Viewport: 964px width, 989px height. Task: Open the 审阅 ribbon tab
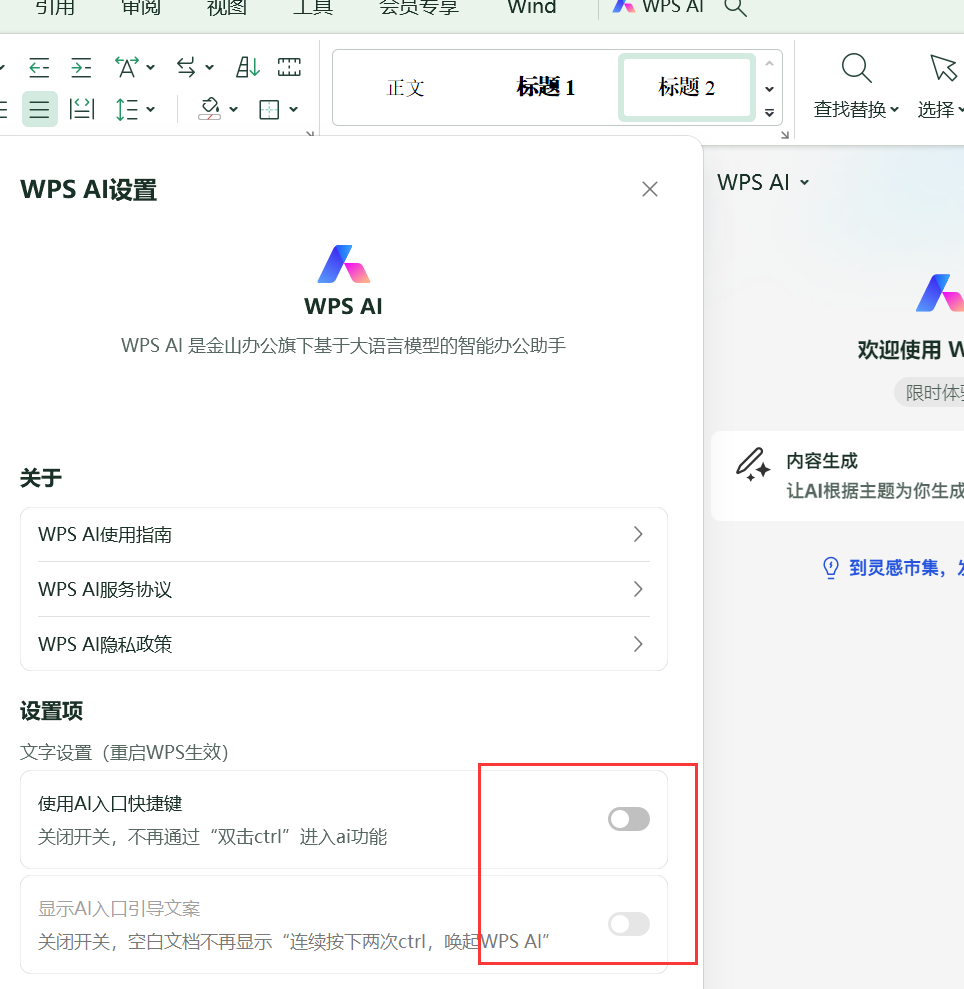click(x=141, y=8)
